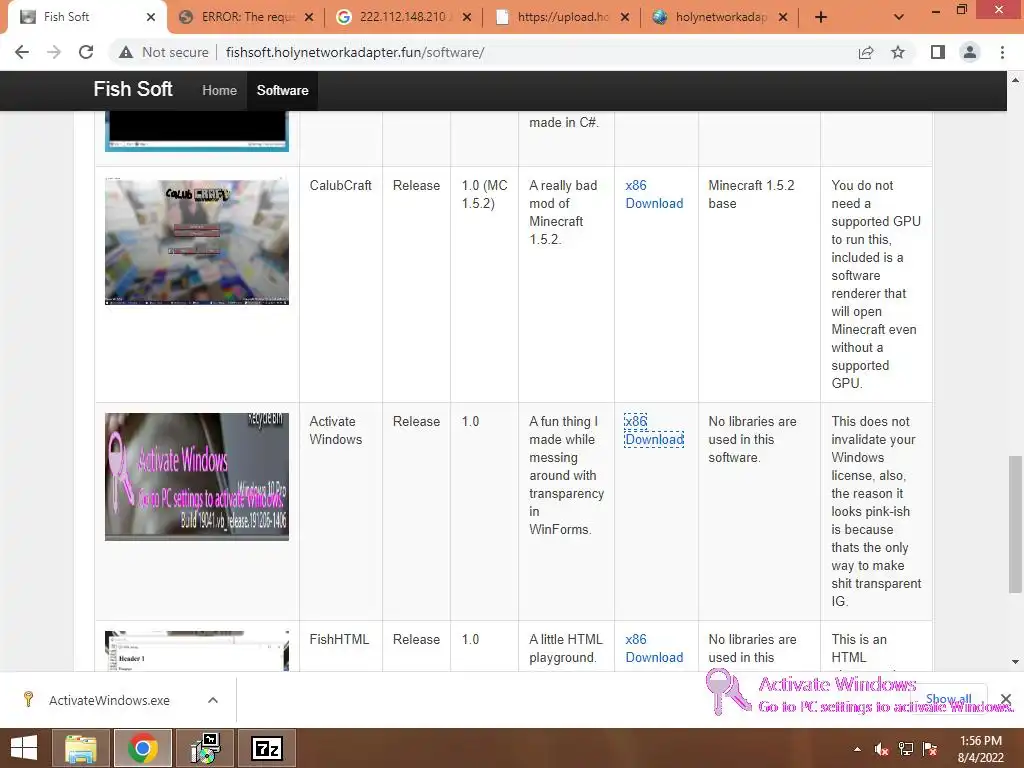
Task: Open 7-Zip from the taskbar
Action: [x=267, y=748]
